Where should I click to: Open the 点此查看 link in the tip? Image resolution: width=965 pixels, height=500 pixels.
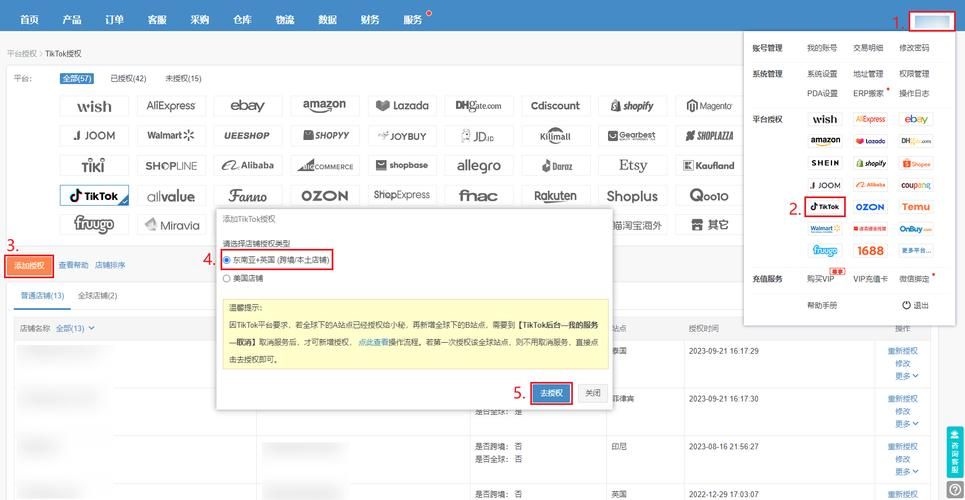372,342
